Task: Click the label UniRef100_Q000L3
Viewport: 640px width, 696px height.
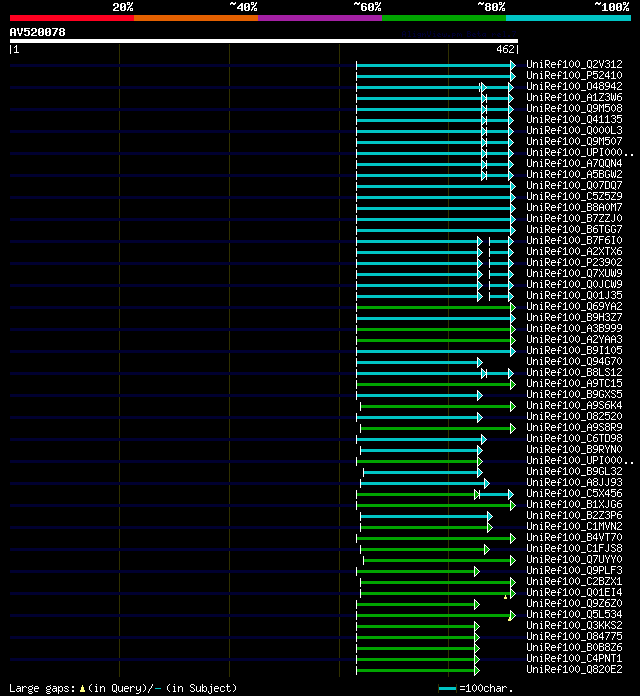Action: [x=574, y=130]
